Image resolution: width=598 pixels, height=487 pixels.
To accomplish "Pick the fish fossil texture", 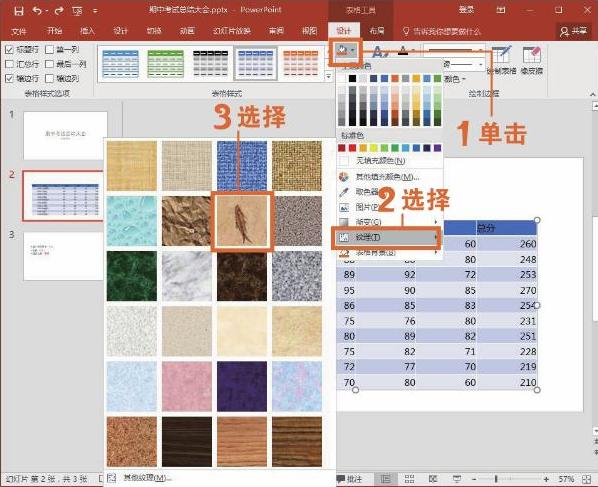I will click(242, 221).
